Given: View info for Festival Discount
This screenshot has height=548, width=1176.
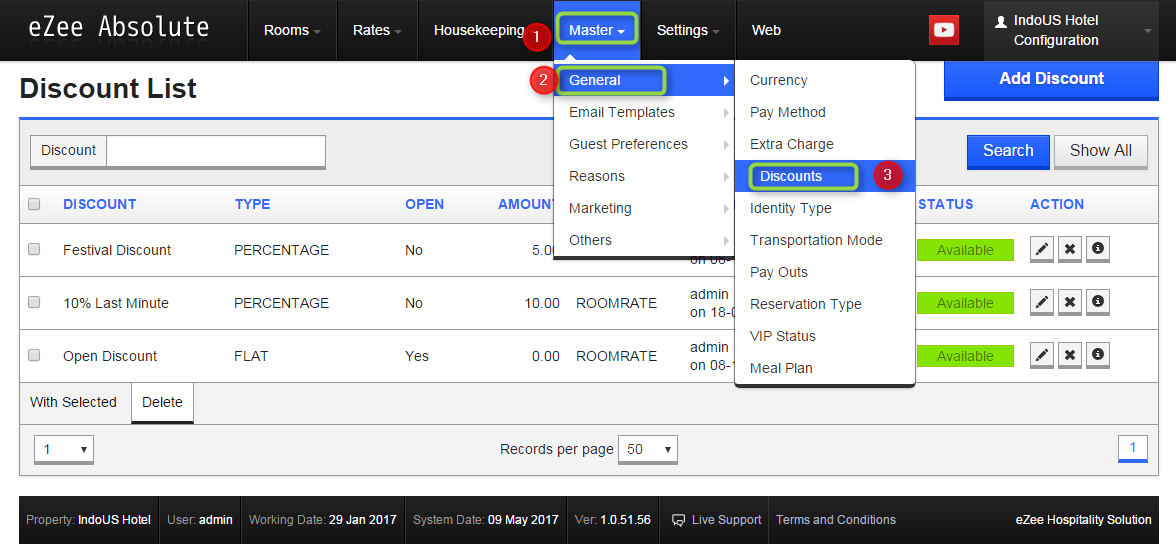Looking at the screenshot, I should (x=1098, y=250).
